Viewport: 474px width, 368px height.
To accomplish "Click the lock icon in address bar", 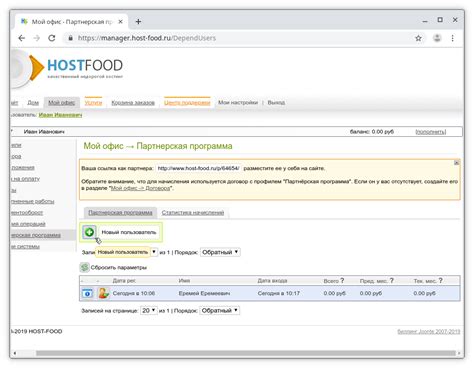I will (70, 38).
